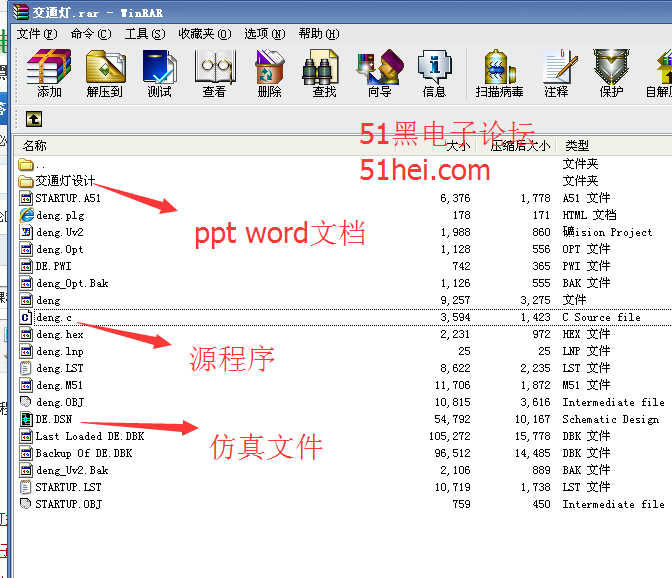Select the deng_Opt.Bak file name
Image resolution: width=672 pixels, height=578 pixels.
coord(72,283)
